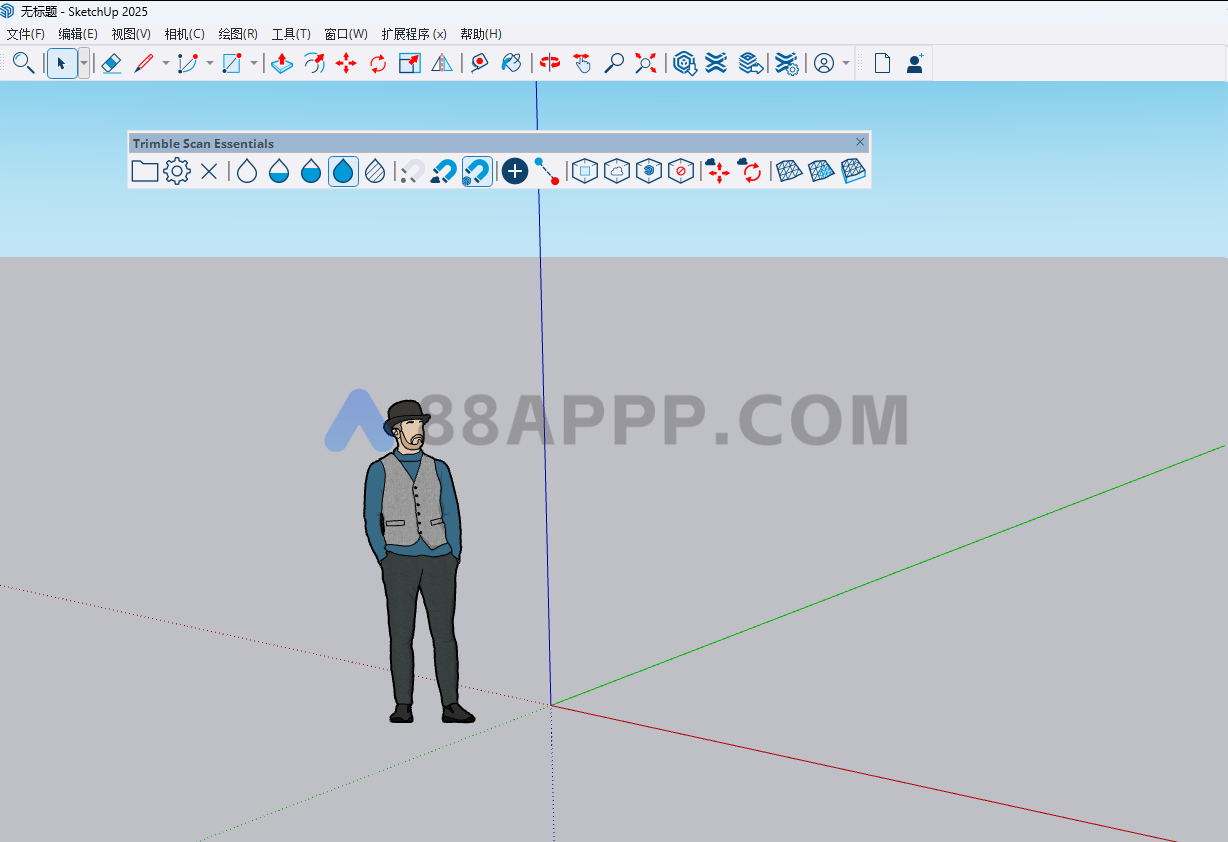Select the one-third filled droplet level
This screenshot has width=1228, height=842.
[x=279, y=171]
